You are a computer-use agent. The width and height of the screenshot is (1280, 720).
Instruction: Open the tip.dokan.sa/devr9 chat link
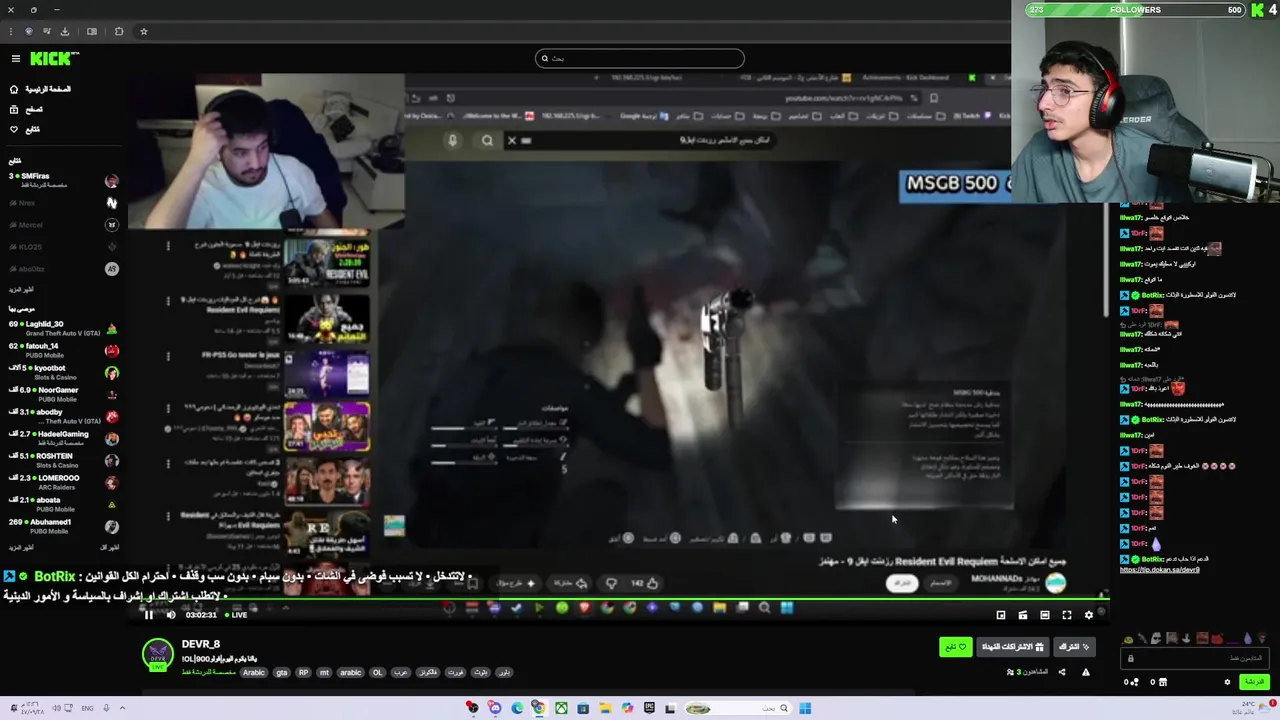1159,570
